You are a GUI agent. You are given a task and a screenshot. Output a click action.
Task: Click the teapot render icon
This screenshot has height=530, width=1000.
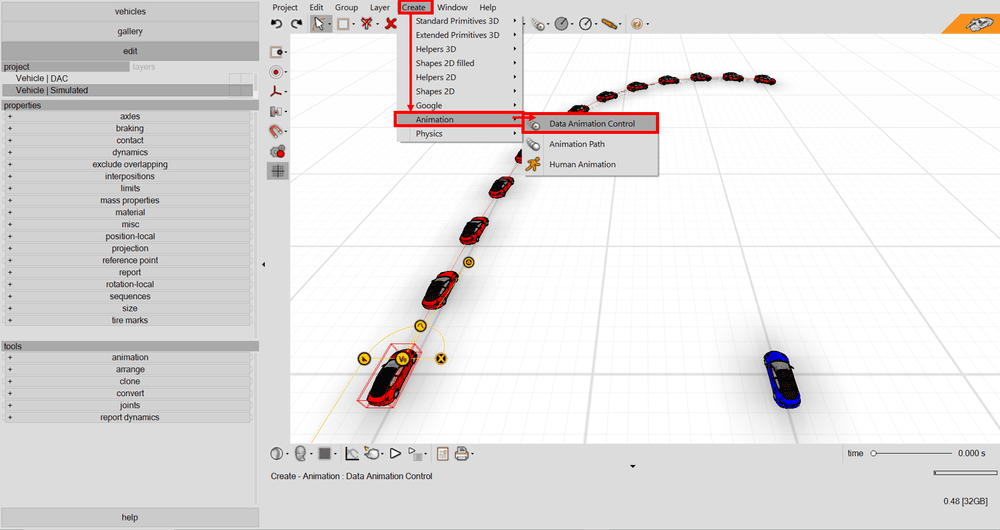pyautogui.click(x=372, y=453)
